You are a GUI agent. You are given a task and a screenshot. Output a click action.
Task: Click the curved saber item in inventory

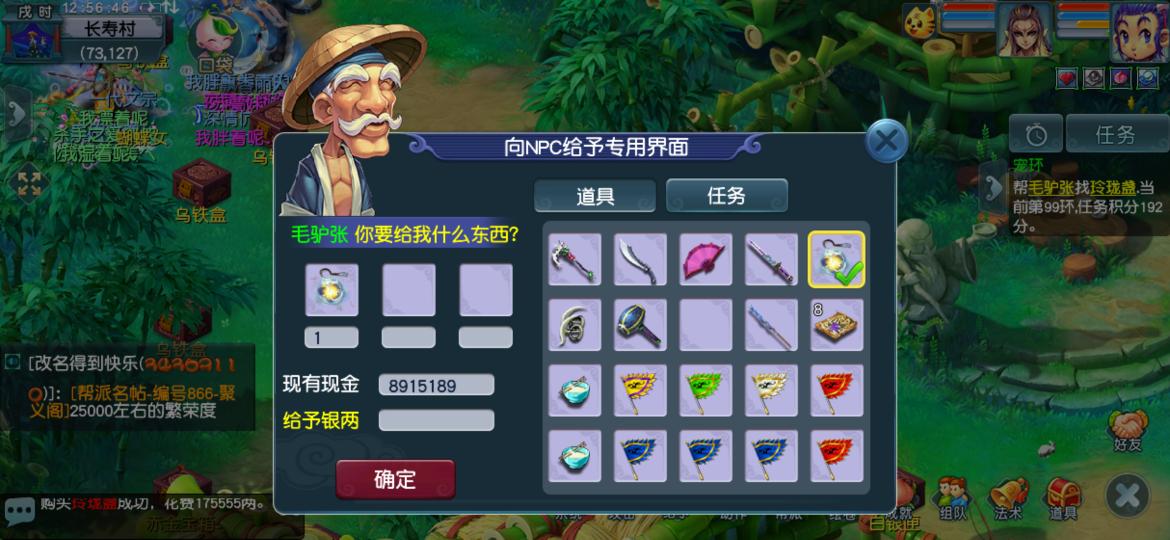(x=640, y=260)
